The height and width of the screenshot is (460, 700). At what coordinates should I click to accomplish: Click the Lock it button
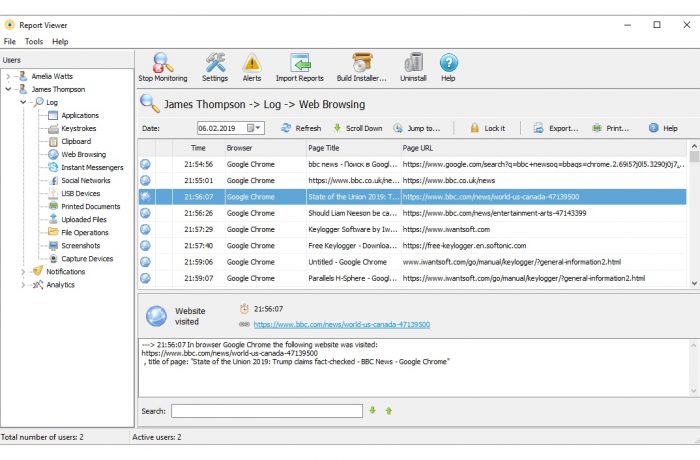click(488, 128)
